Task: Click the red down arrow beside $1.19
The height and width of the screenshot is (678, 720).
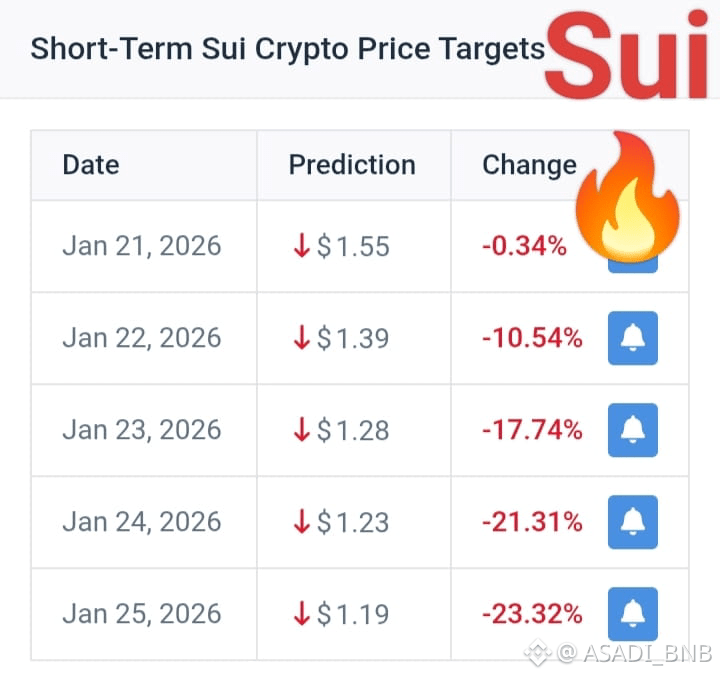Action: pyautogui.click(x=302, y=613)
